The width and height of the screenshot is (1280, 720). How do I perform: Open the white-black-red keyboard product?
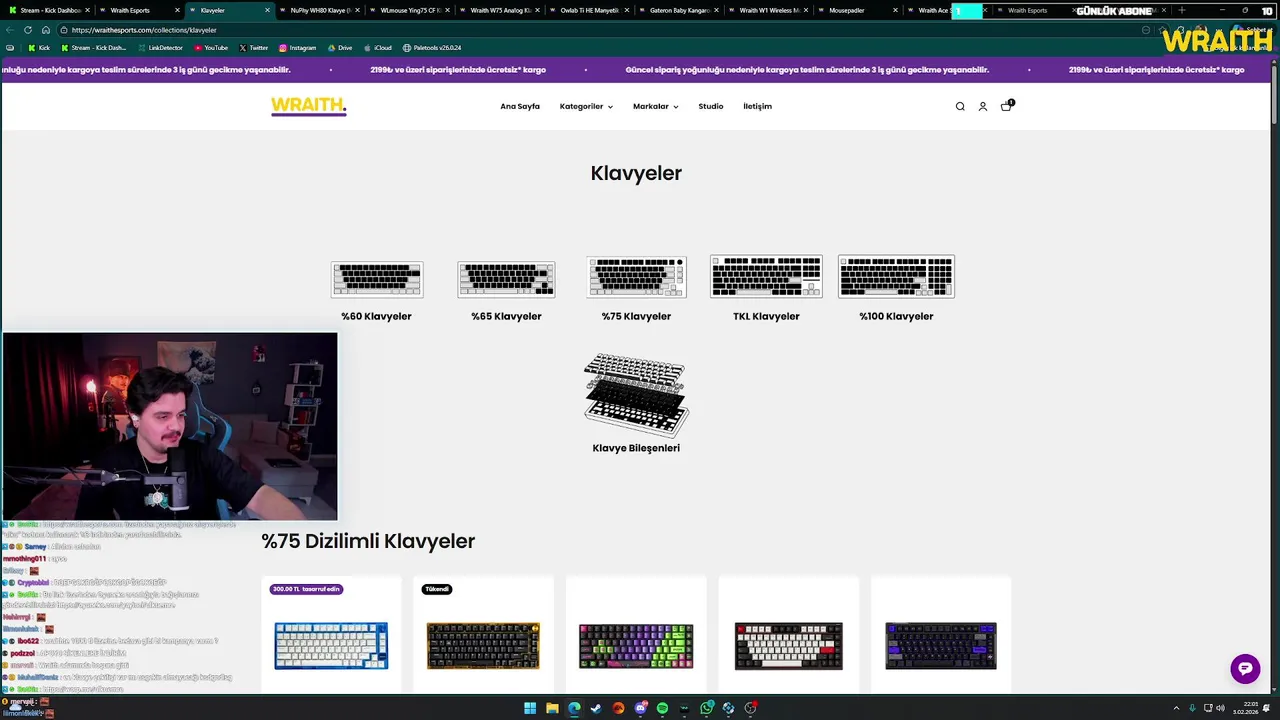788,645
